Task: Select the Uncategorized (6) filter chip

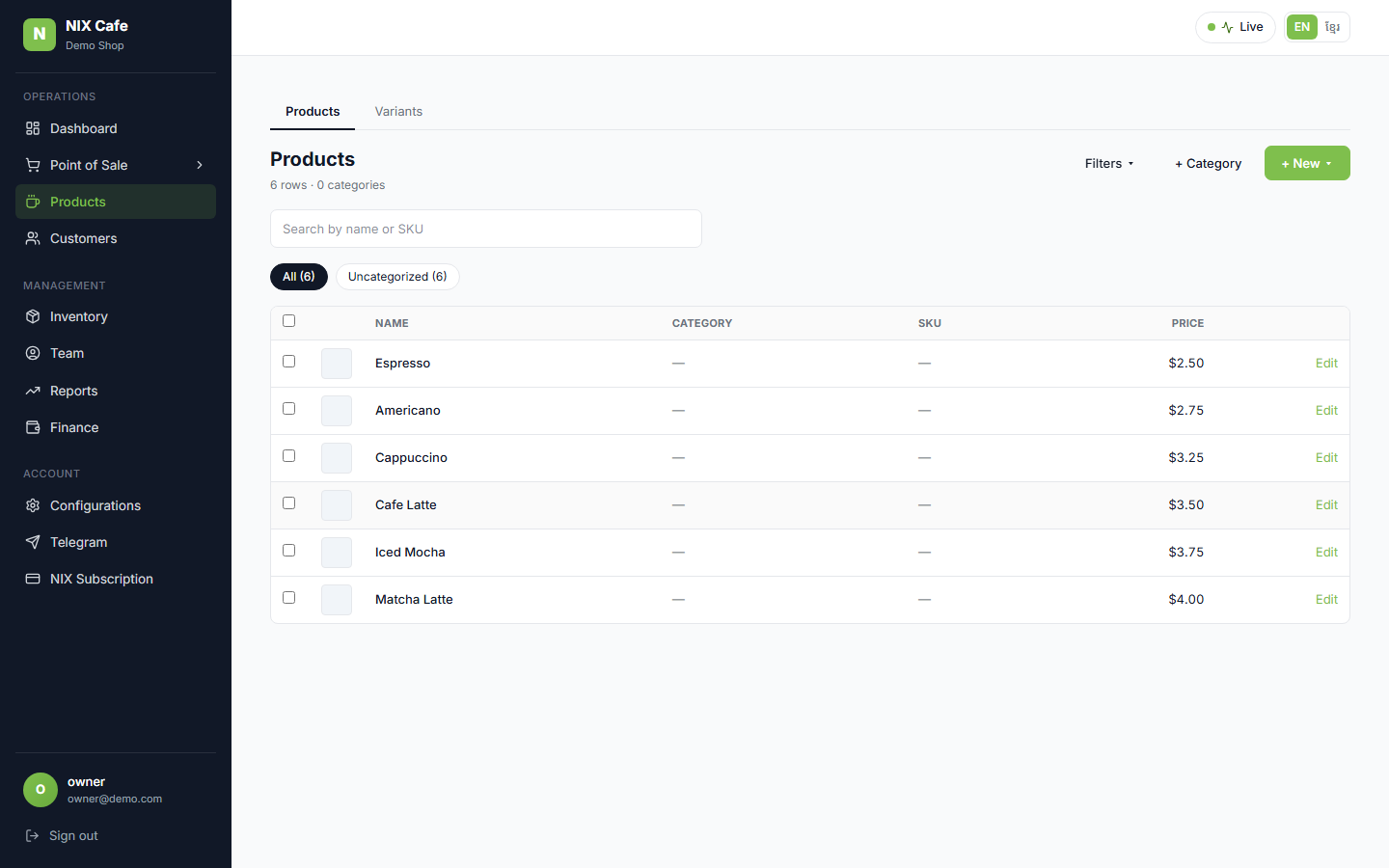Action: pos(397,277)
